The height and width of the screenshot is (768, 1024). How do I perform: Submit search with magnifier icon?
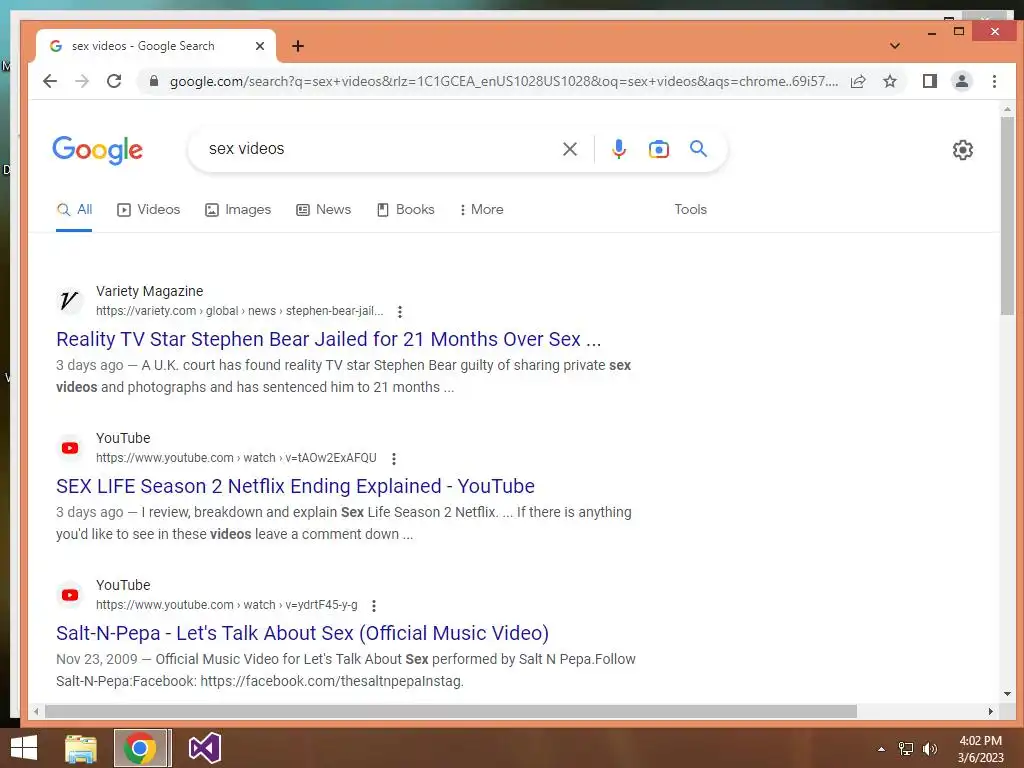pos(699,149)
